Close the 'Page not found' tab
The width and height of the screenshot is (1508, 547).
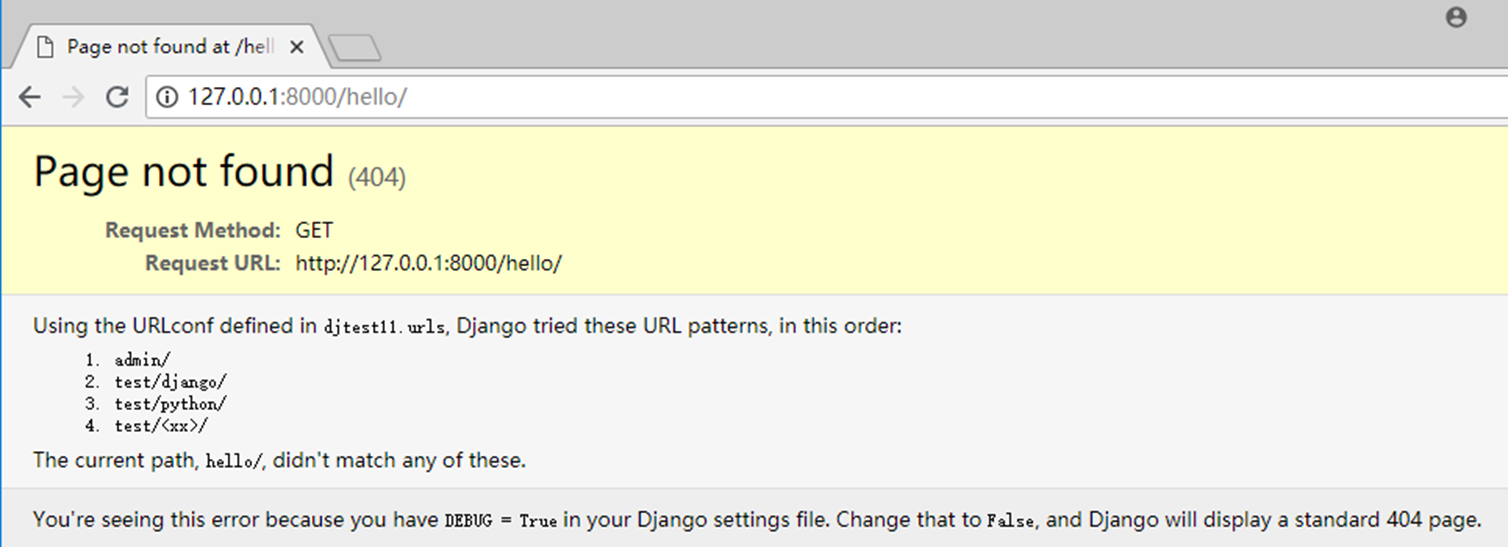[296, 47]
